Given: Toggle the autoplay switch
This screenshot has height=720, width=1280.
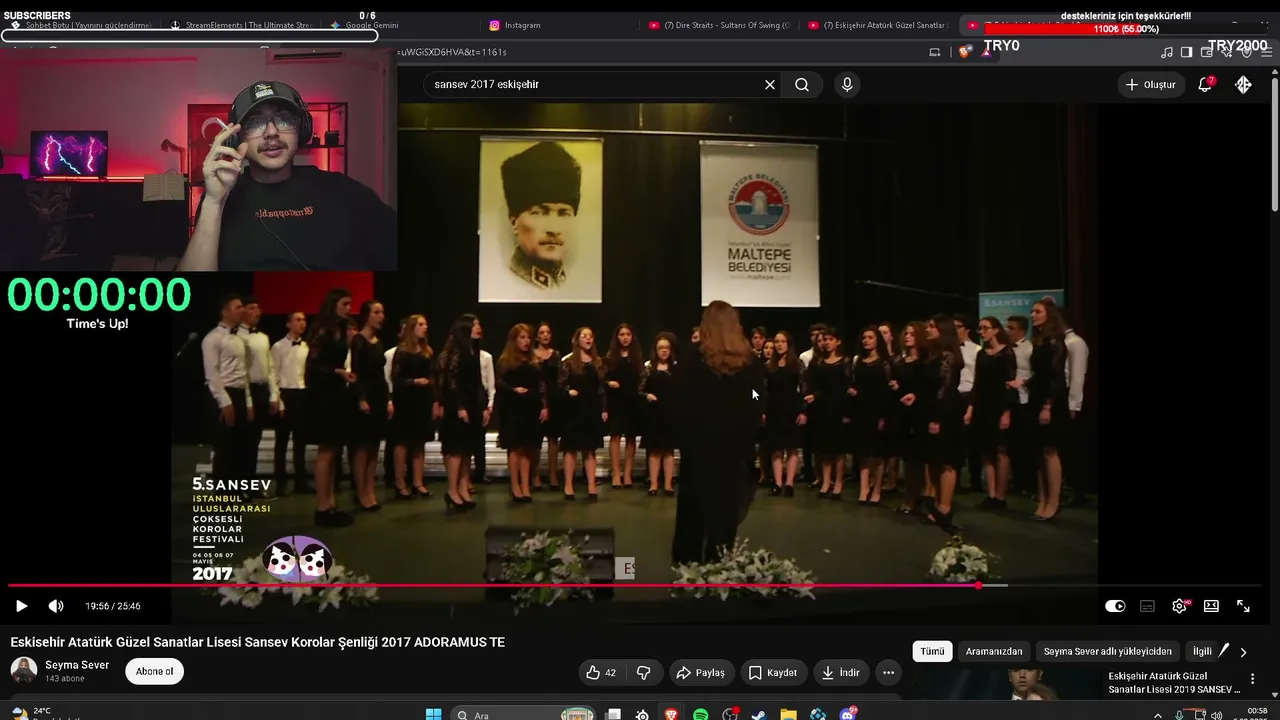Looking at the screenshot, I should click(1115, 606).
